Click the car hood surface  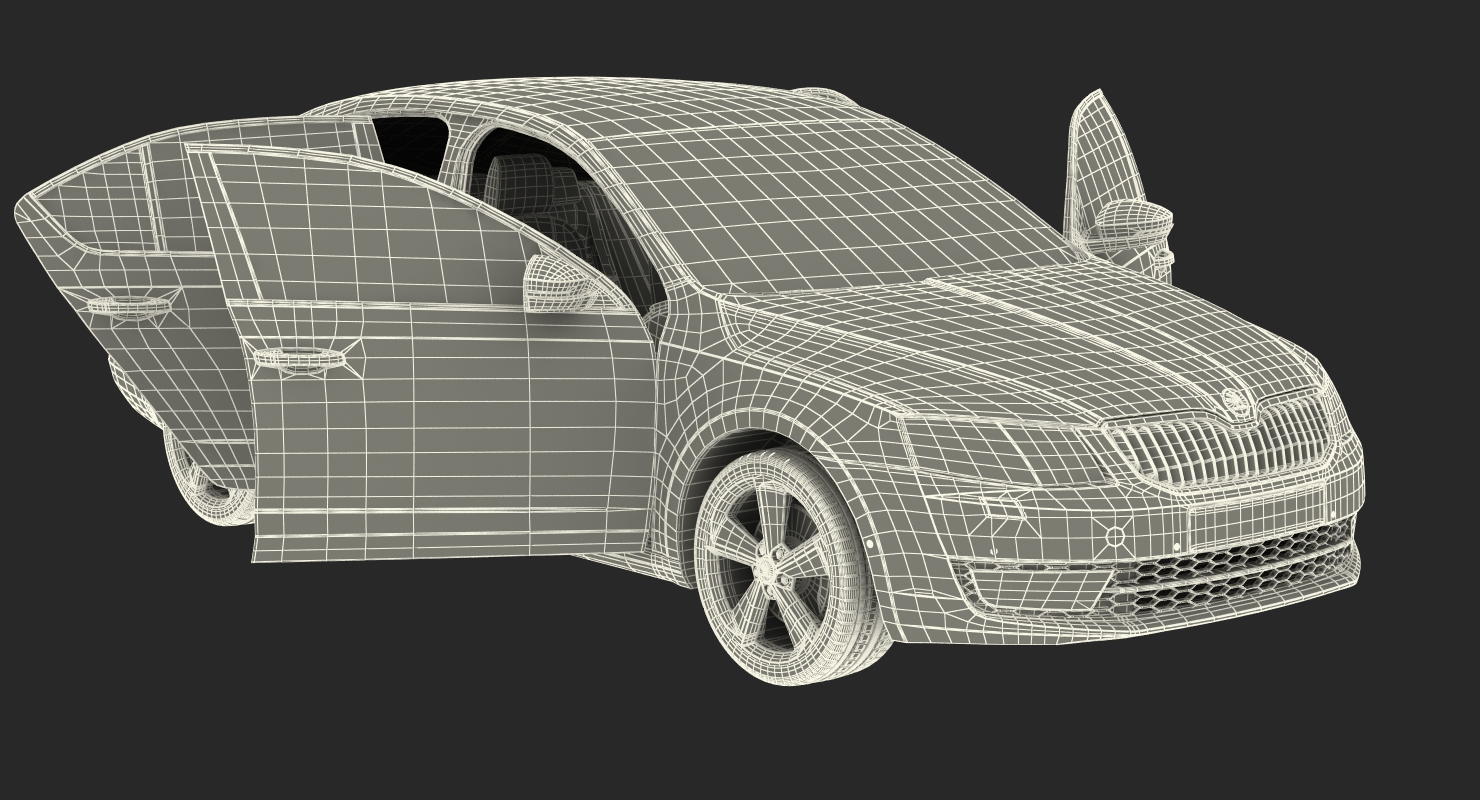point(1020,340)
